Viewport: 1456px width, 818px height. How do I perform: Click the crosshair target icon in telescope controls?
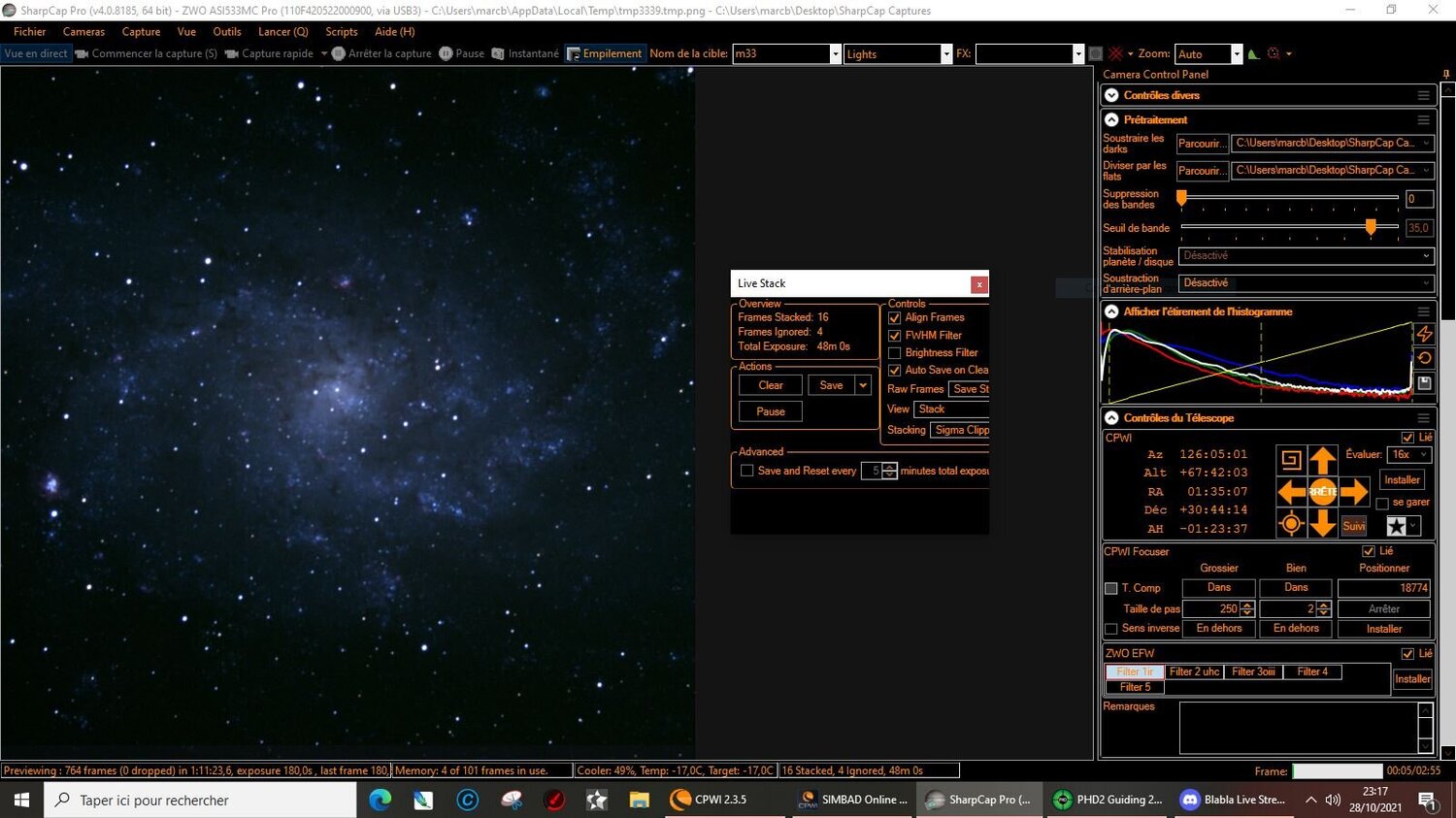coord(1291,524)
